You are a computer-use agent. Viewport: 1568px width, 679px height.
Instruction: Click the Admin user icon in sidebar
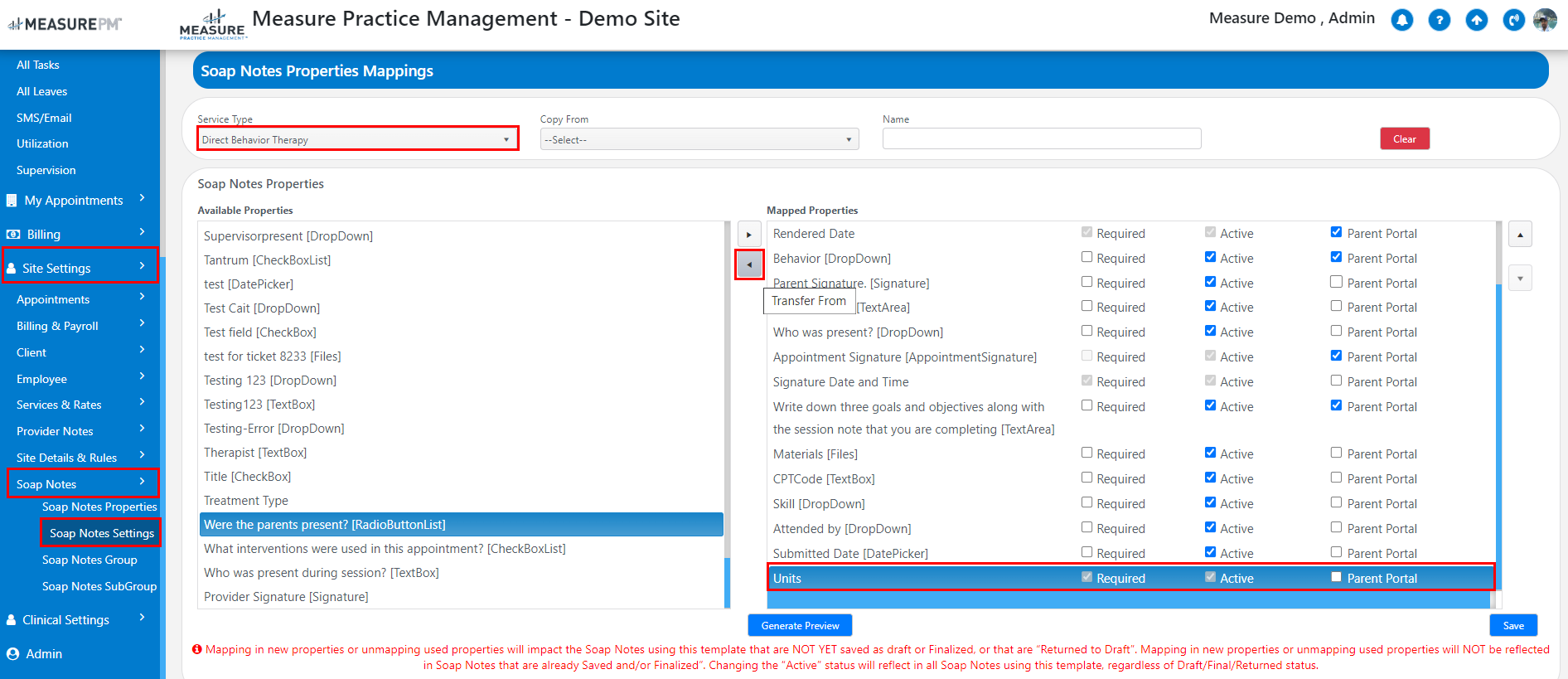point(12,654)
